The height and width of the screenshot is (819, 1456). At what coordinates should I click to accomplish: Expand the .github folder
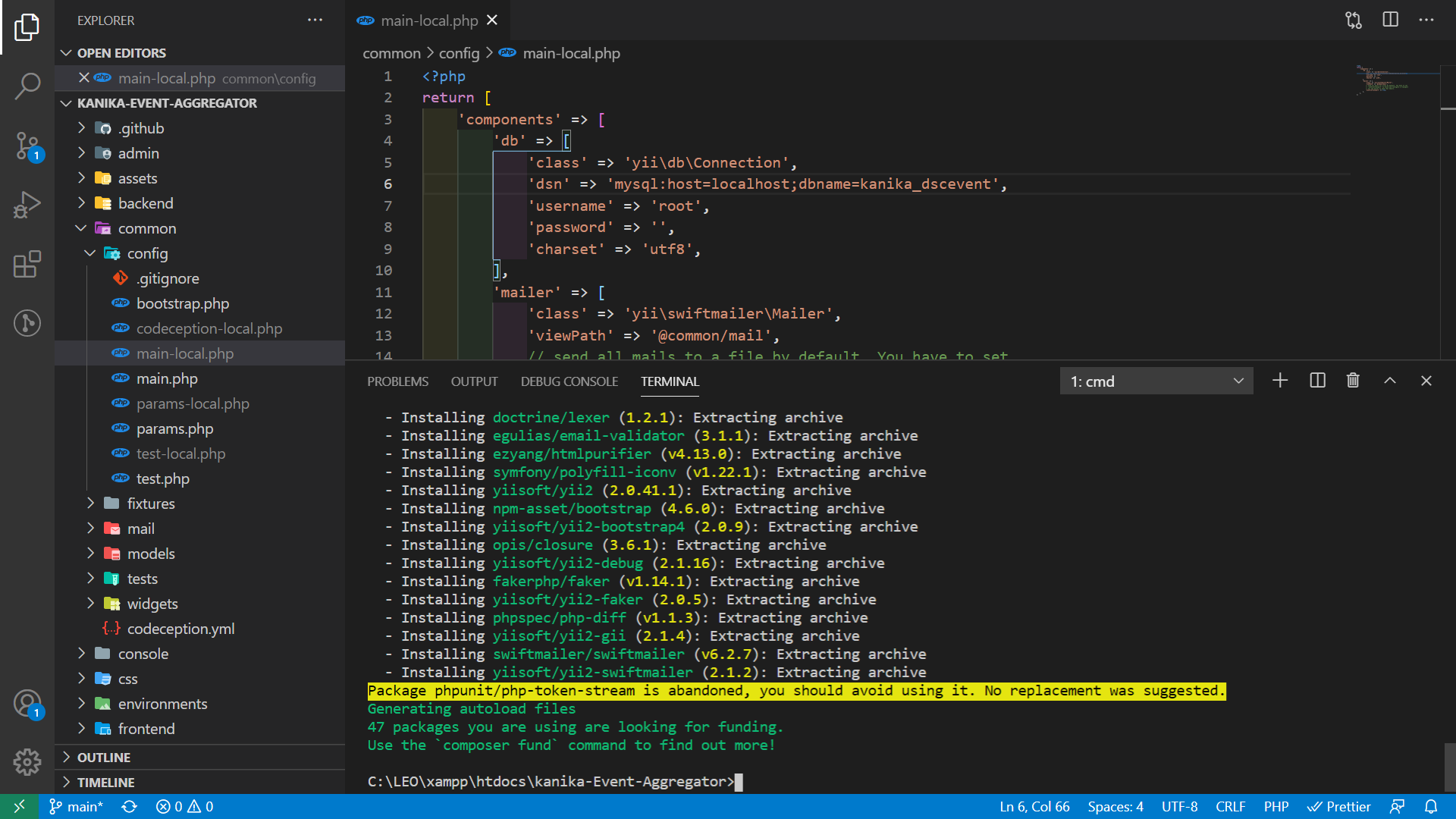coord(200,128)
